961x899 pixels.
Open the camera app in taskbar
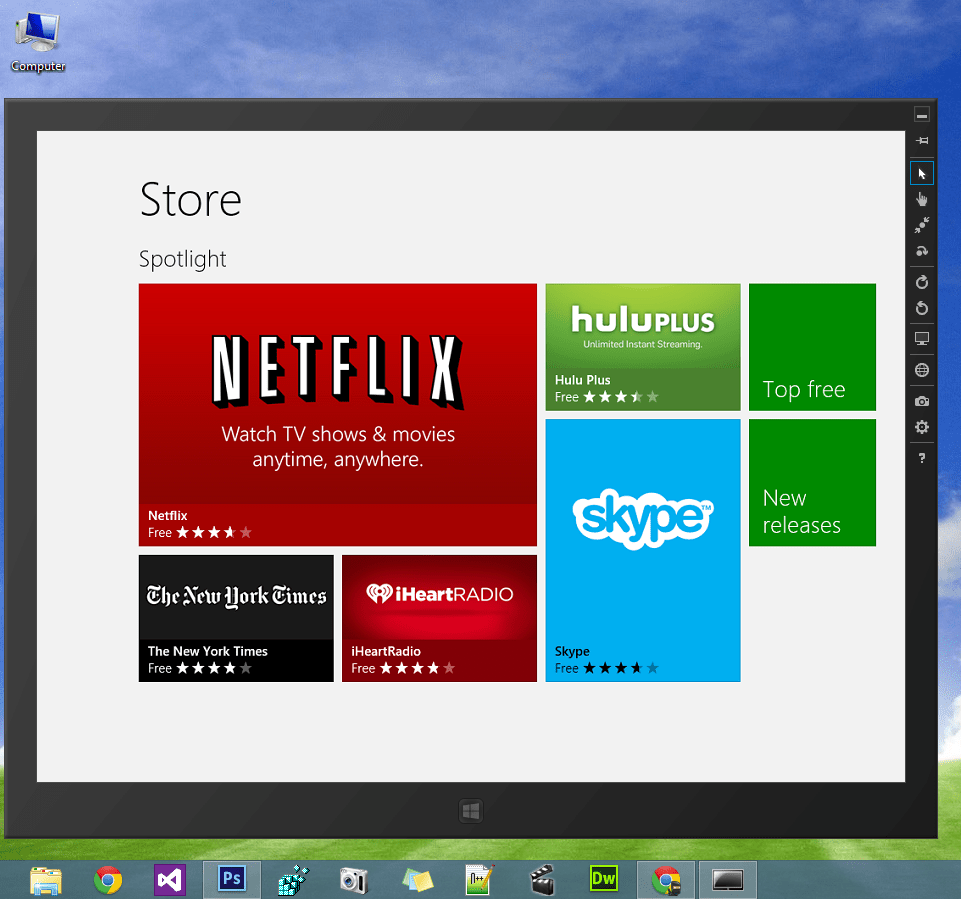pyautogui.click(x=354, y=881)
